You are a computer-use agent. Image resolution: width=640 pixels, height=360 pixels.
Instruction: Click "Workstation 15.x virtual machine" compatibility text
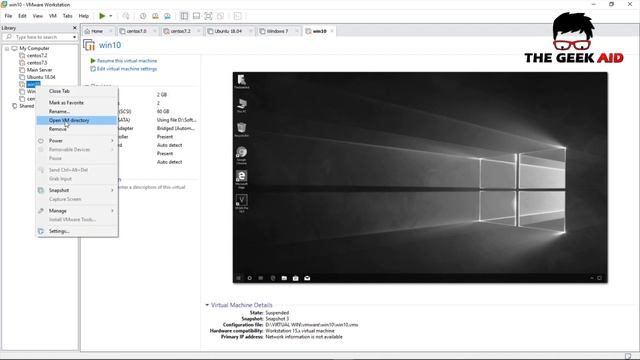pyautogui.click(x=300, y=331)
